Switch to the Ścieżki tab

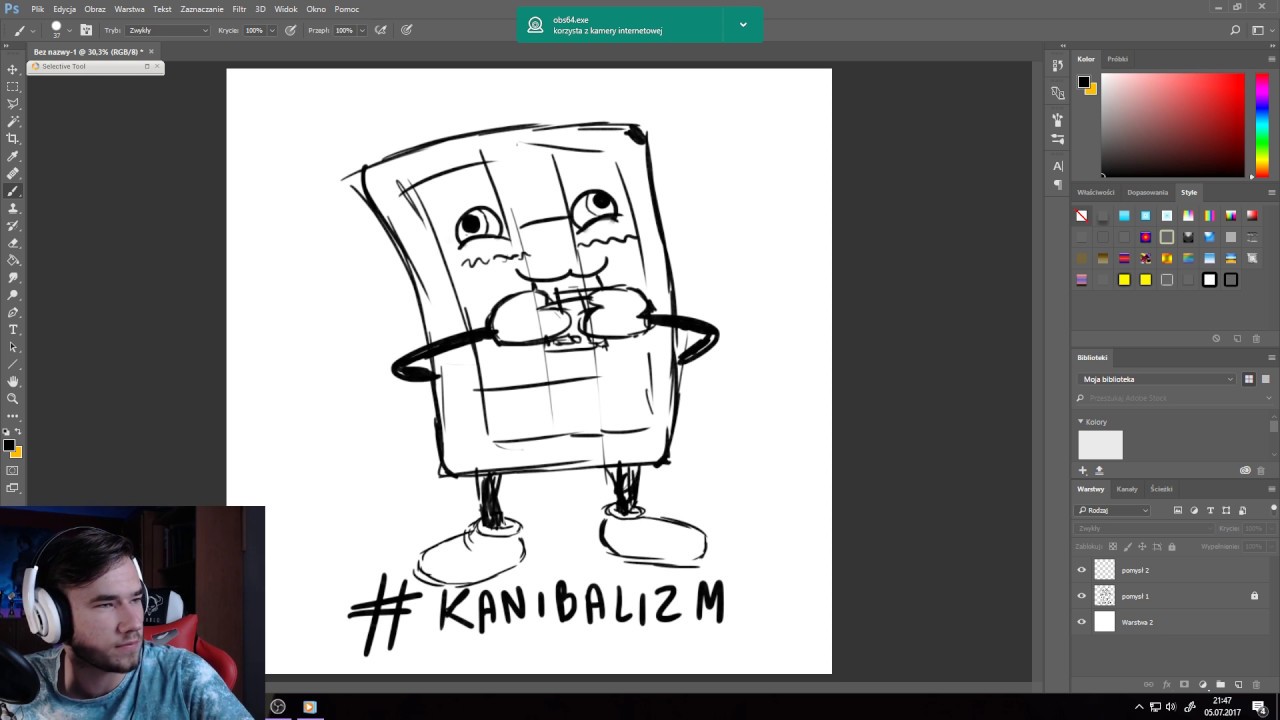pyautogui.click(x=1161, y=489)
